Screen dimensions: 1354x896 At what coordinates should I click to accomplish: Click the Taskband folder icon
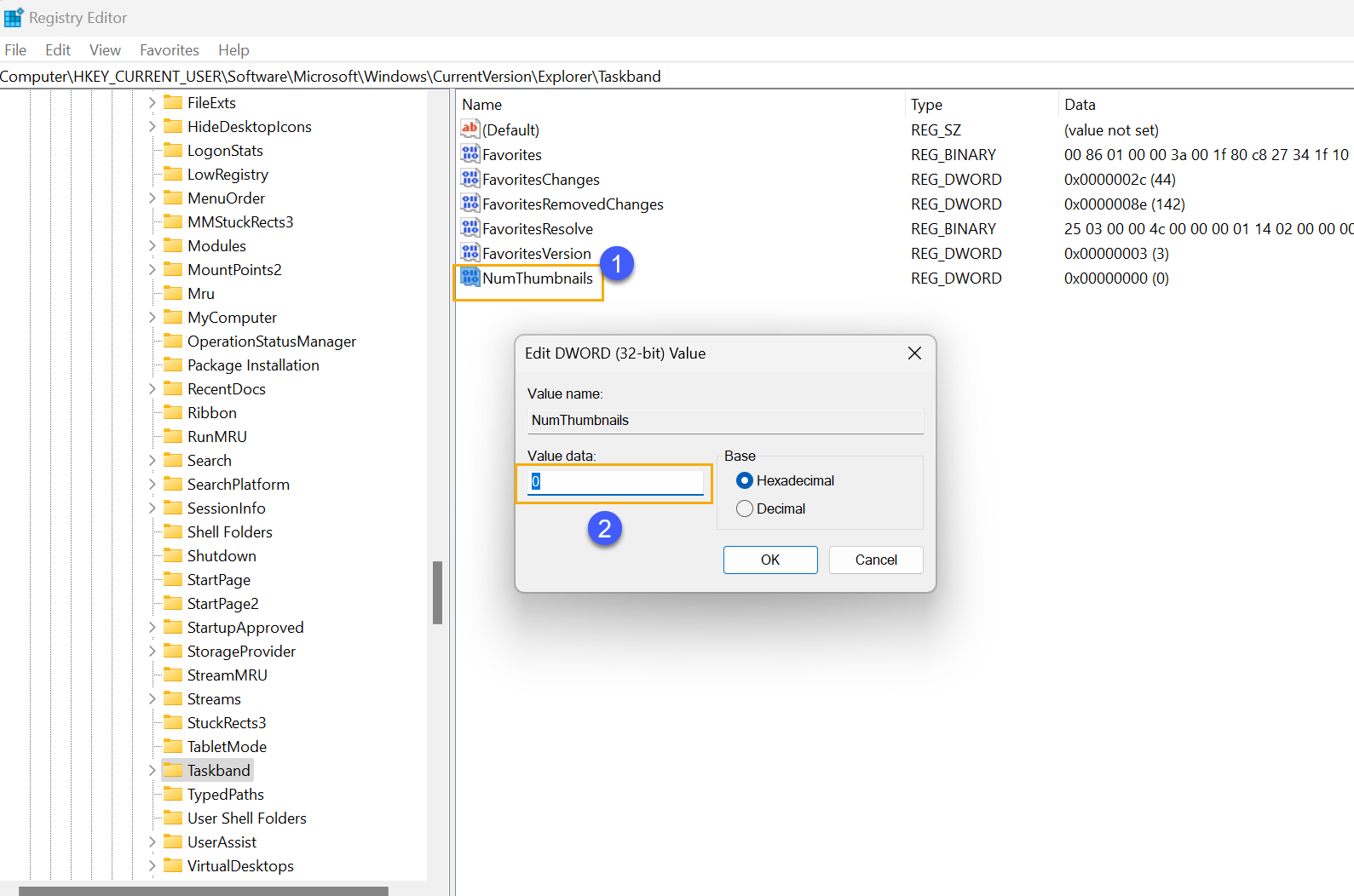[173, 770]
